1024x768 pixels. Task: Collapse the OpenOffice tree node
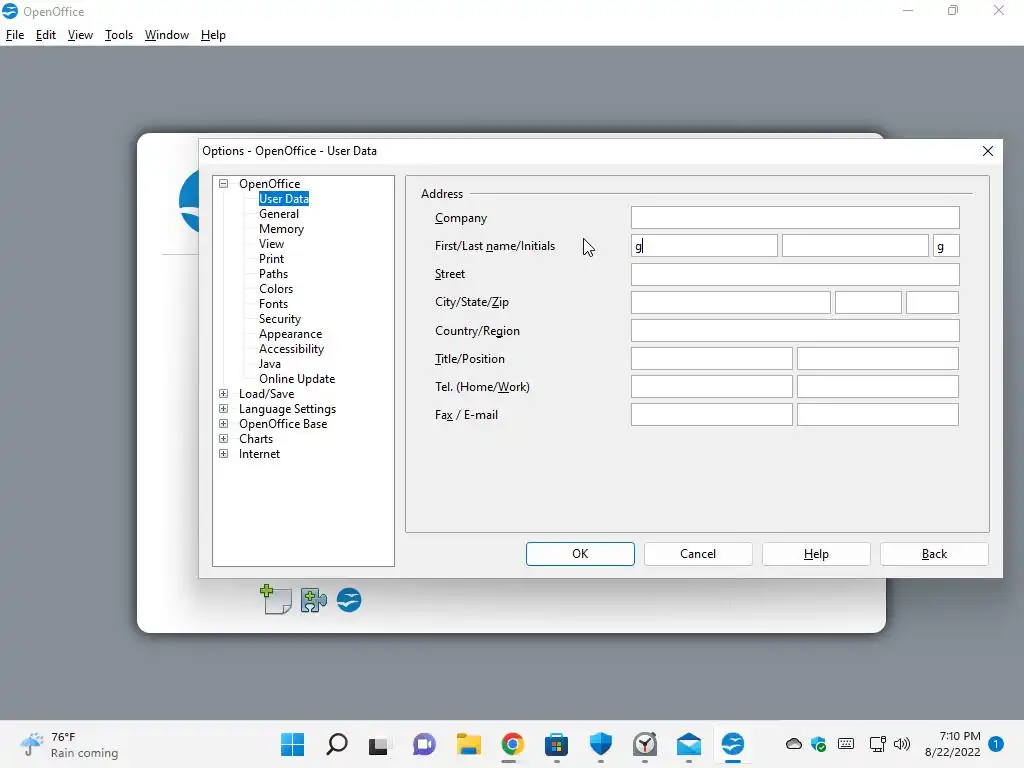(223, 184)
